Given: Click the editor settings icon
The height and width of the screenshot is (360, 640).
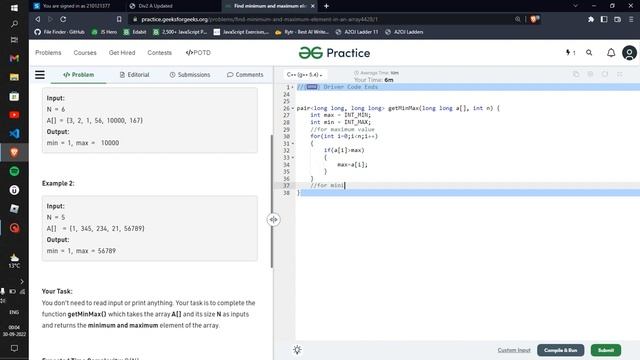Looking at the screenshot, I should (x=590, y=74).
